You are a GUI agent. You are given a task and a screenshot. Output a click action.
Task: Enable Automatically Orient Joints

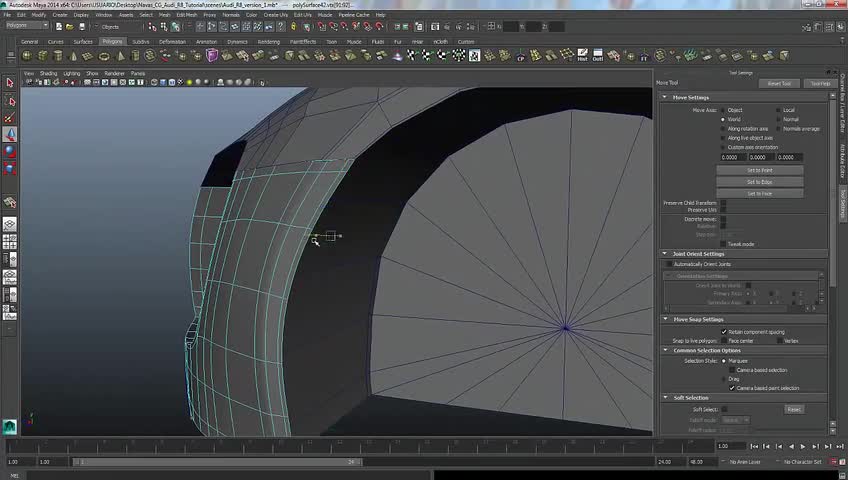pyautogui.click(x=670, y=264)
